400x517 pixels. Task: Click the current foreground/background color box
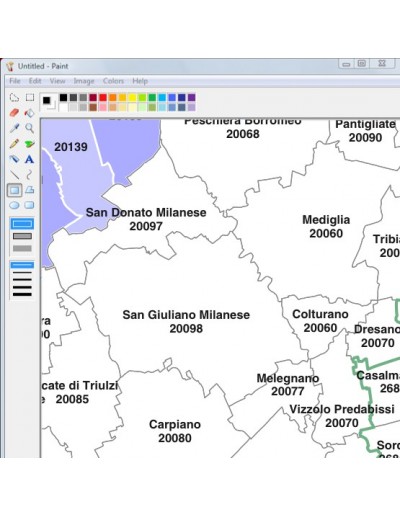pyautogui.click(x=49, y=102)
